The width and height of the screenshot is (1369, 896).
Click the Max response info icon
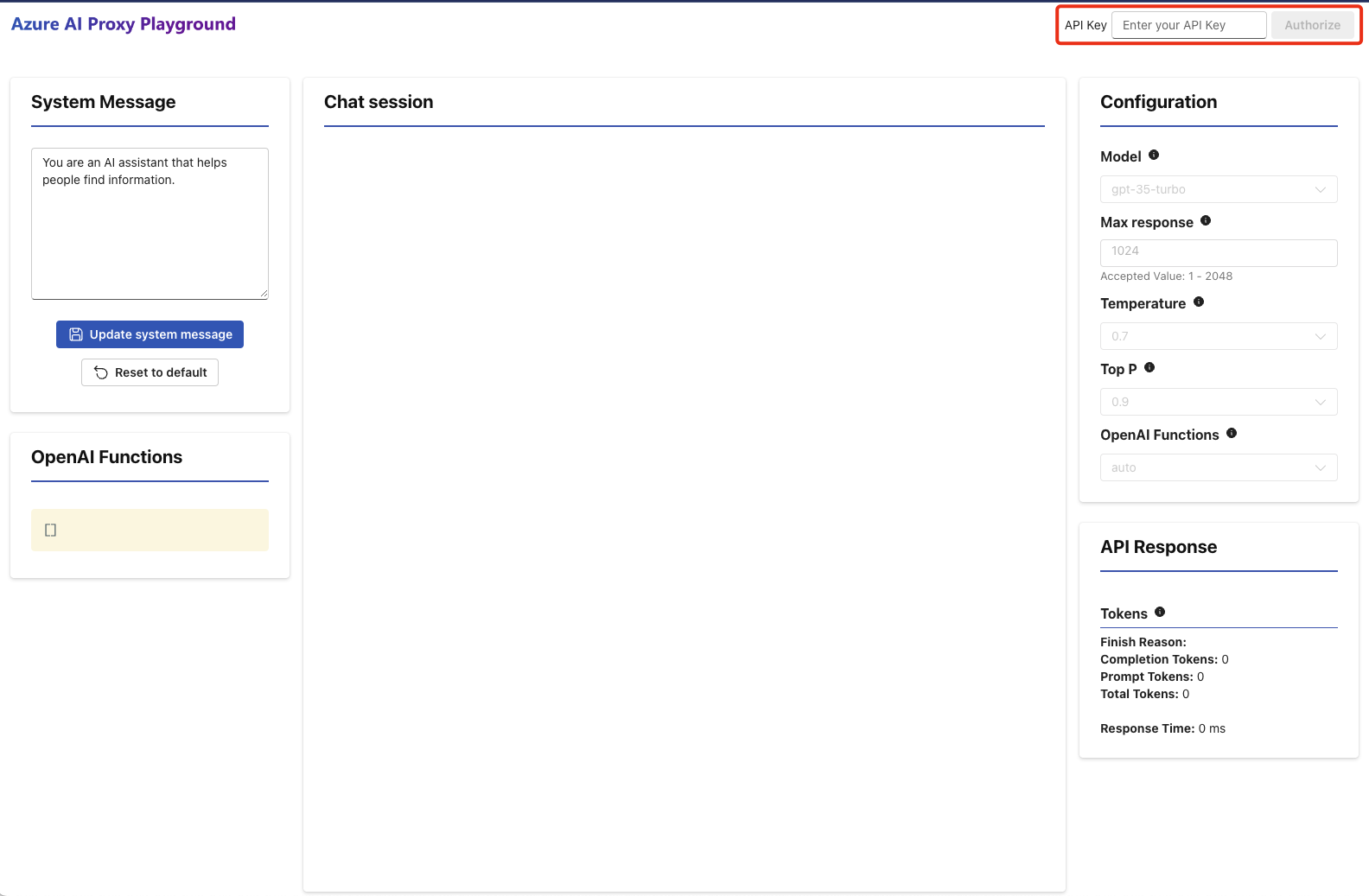point(1206,221)
